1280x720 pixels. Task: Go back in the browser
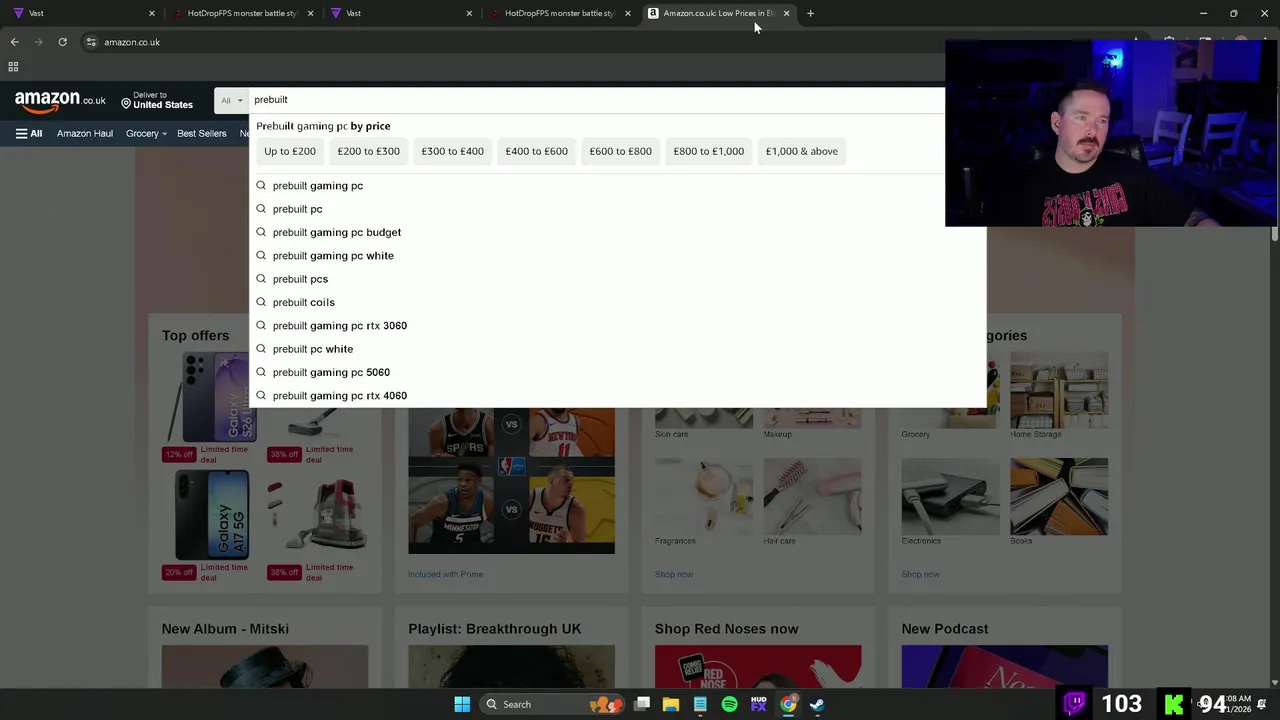coord(14,42)
